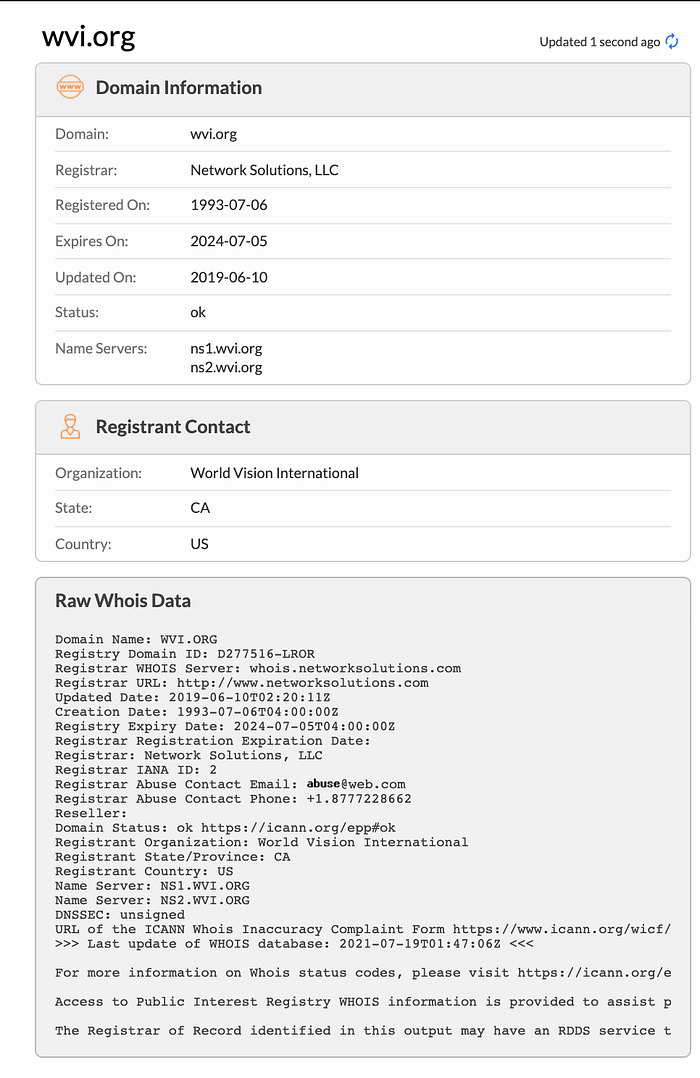Click the raw Name Server: NS1.WVI.ORG line

(153, 886)
